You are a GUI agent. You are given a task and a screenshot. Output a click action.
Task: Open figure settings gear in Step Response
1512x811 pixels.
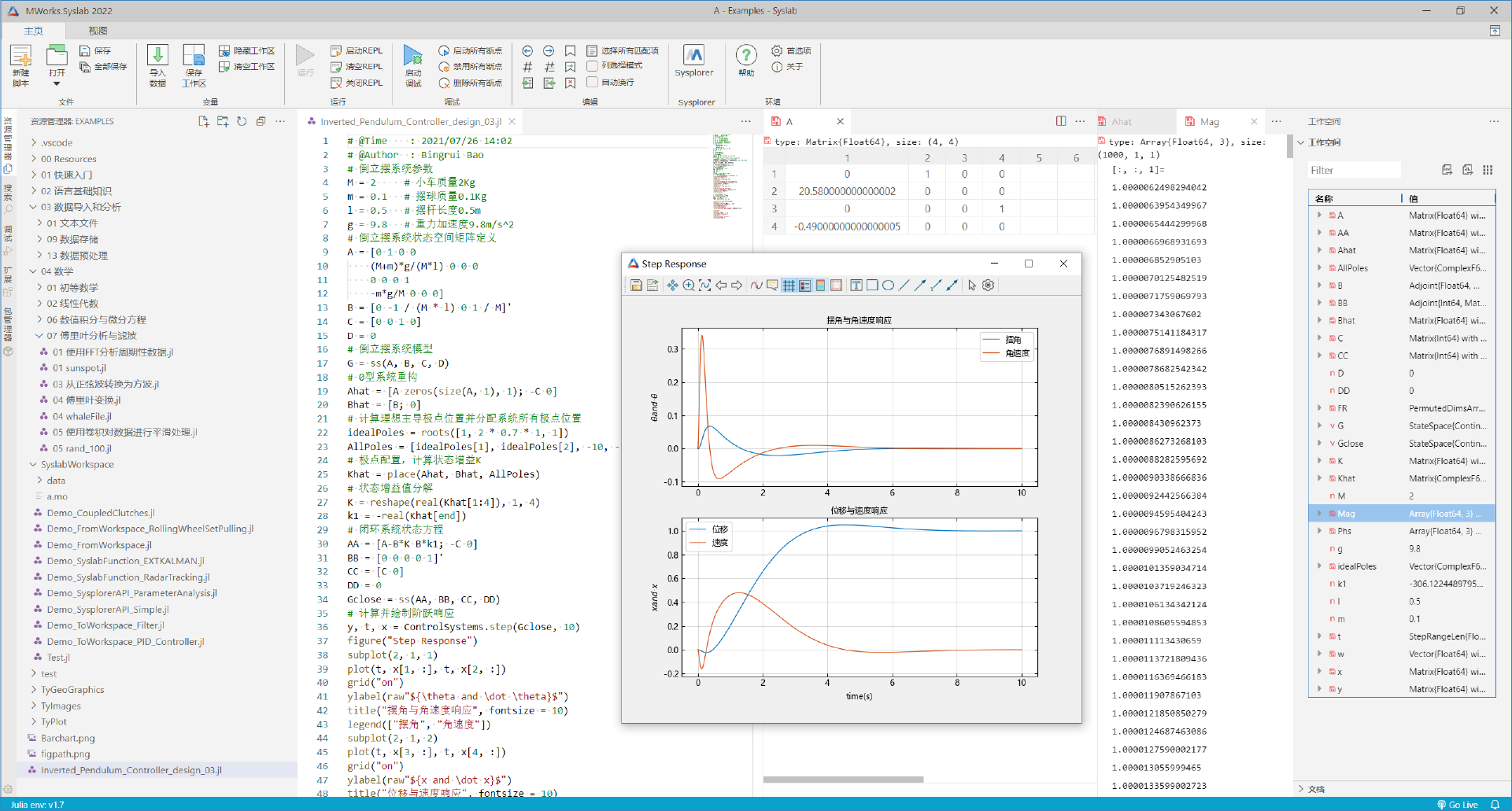tap(989, 286)
